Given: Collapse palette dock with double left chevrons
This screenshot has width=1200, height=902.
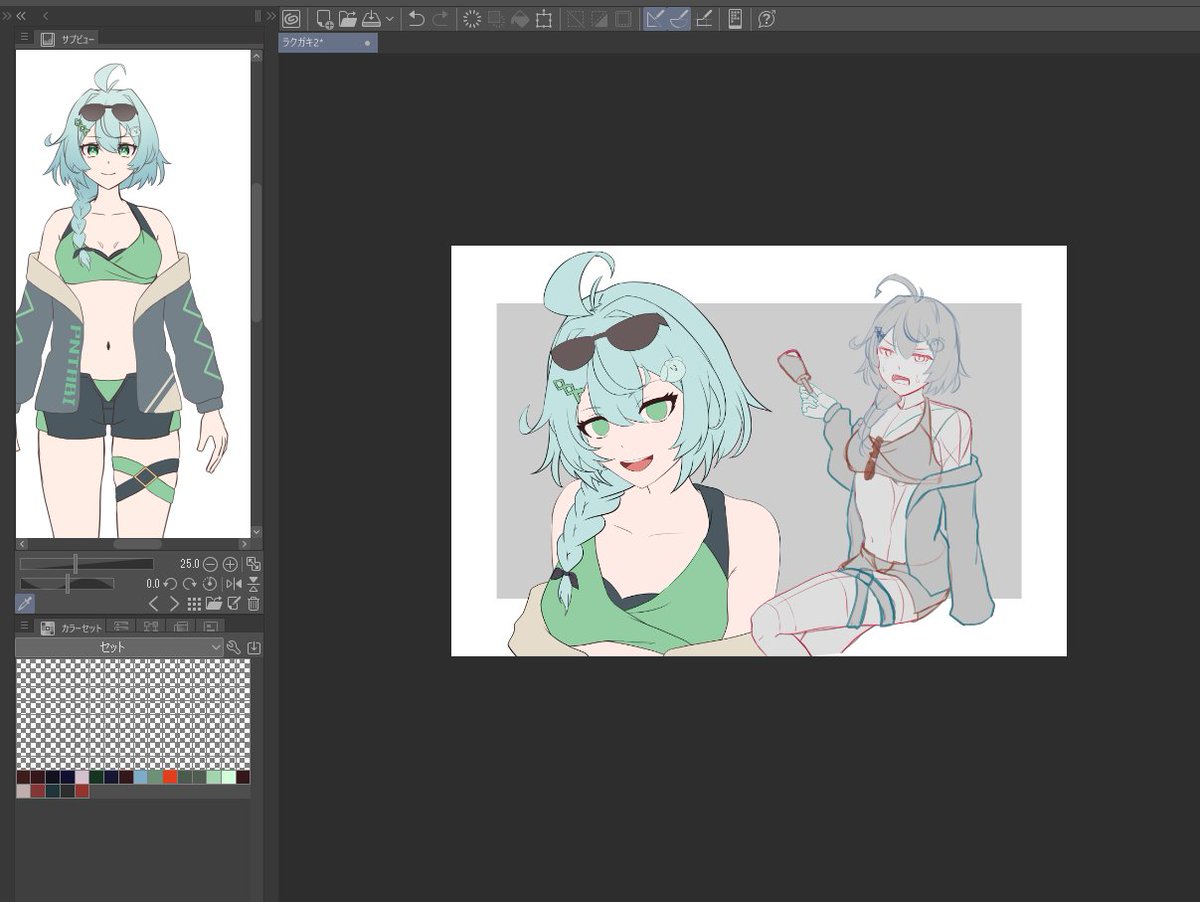Looking at the screenshot, I should pyautogui.click(x=21, y=16).
